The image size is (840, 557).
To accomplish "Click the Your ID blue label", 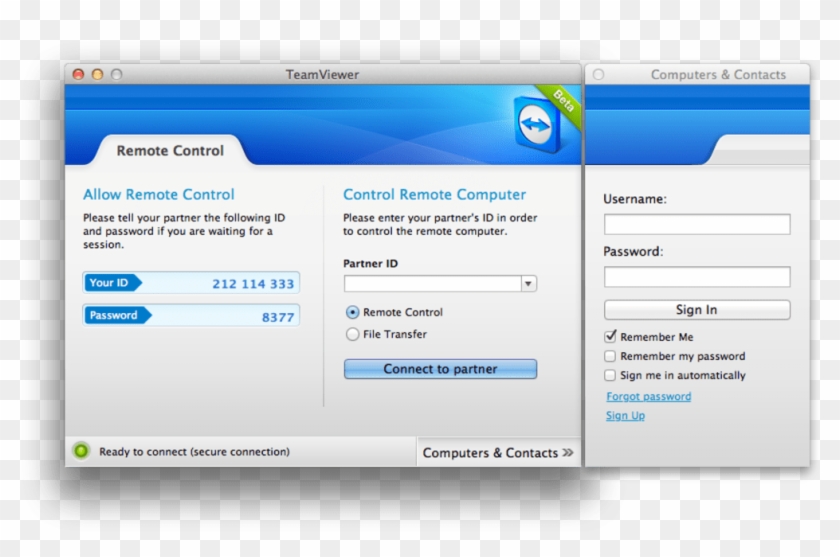I will coord(112,282).
